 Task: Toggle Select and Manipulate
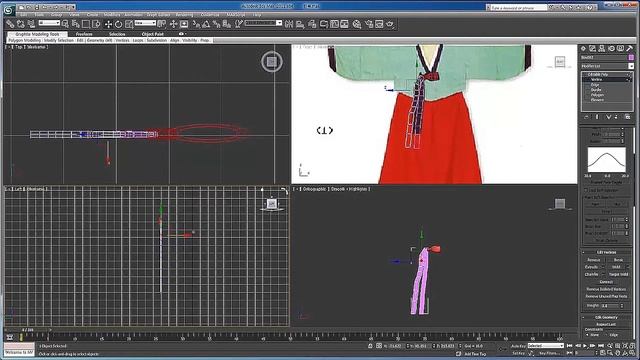(x=173, y=24)
